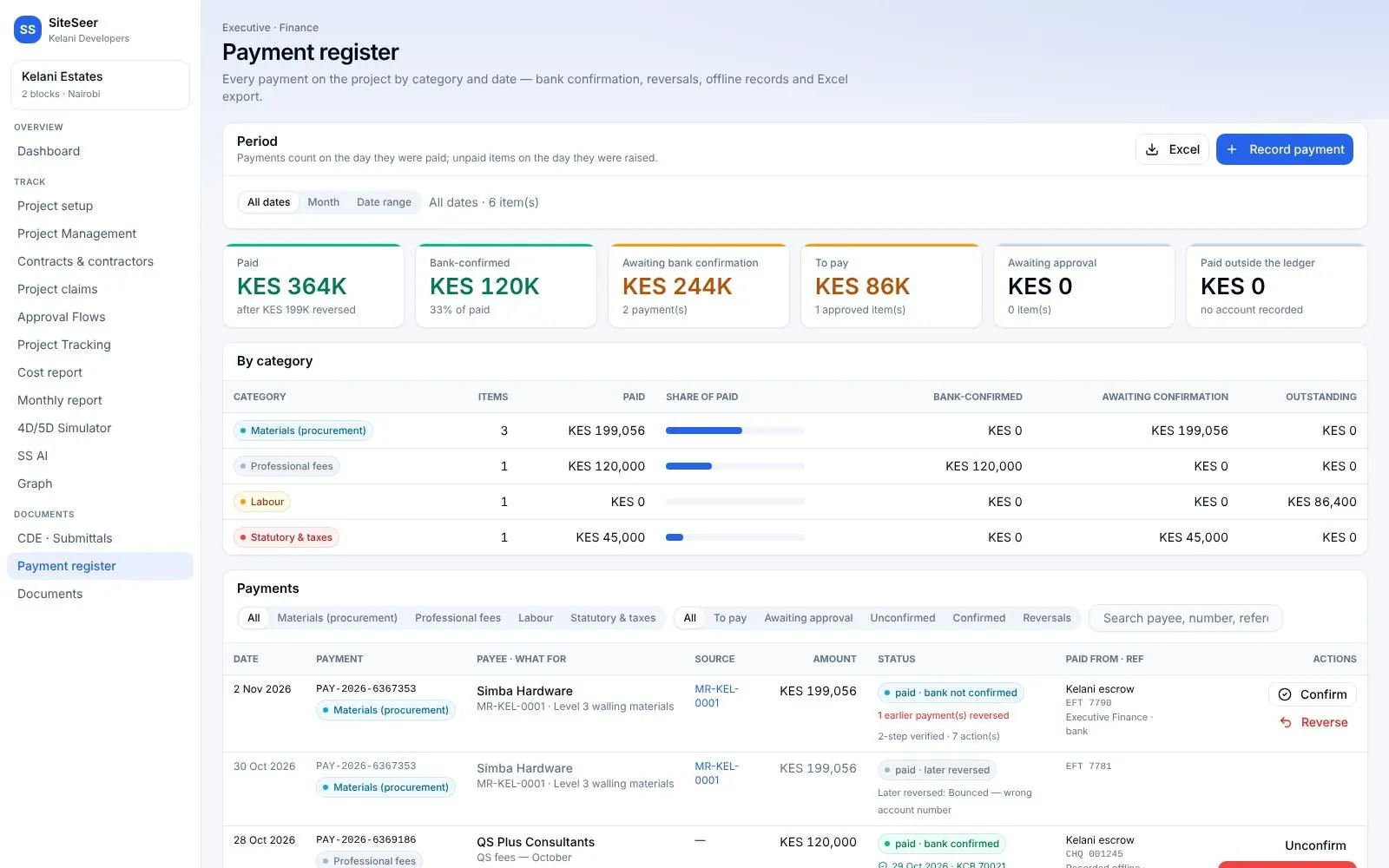Unconfirm the QS Plus Consultants payment
The height and width of the screenshot is (868, 1389).
[x=1315, y=845]
